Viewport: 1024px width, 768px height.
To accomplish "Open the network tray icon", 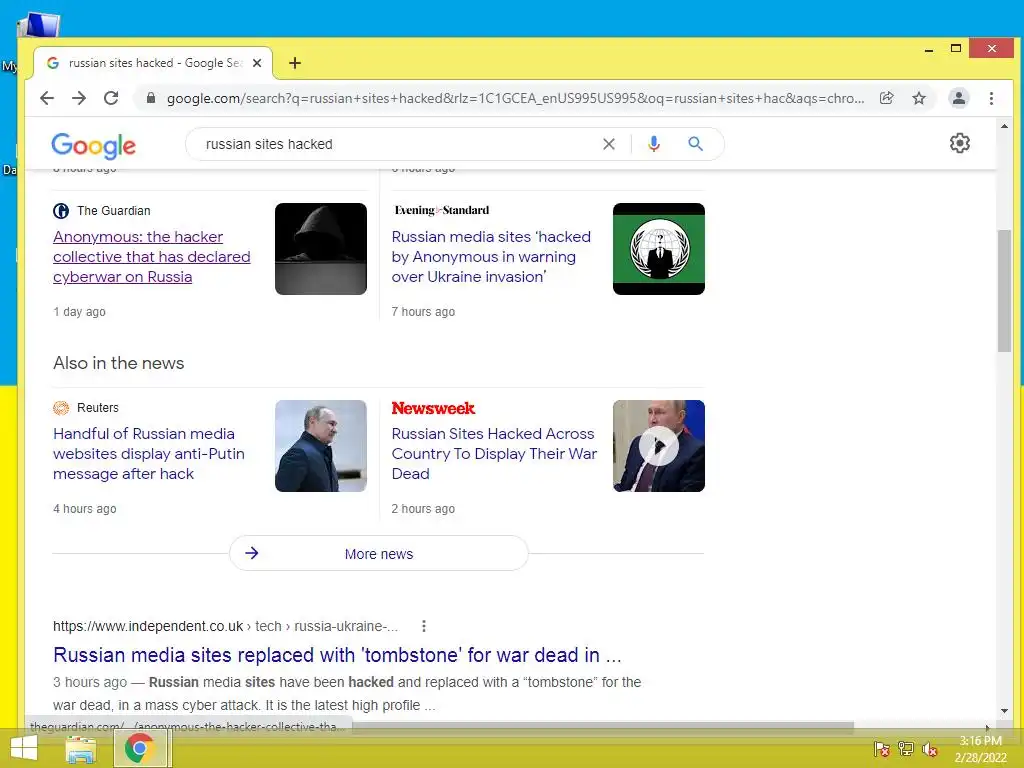I will coord(906,748).
